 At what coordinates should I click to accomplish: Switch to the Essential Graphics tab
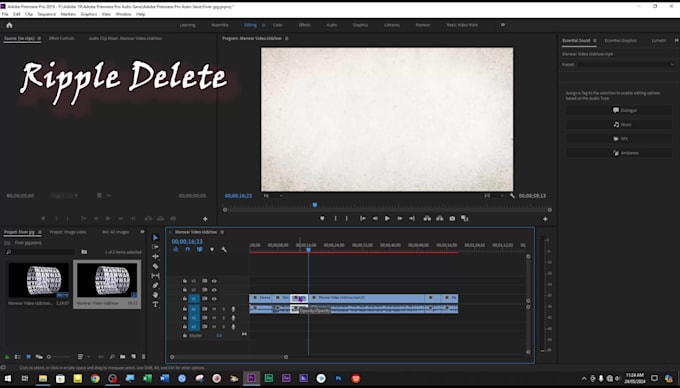[621, 40]
